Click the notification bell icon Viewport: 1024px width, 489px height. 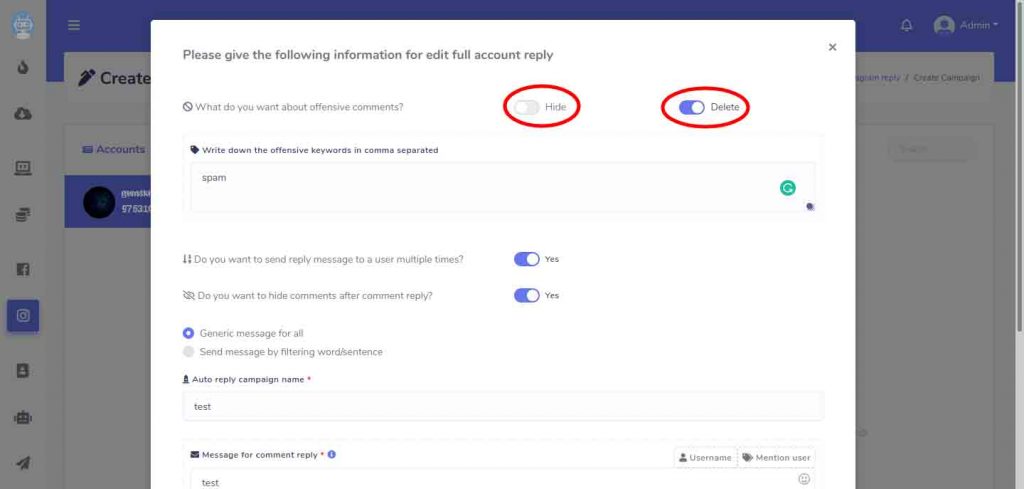(906, 25)
